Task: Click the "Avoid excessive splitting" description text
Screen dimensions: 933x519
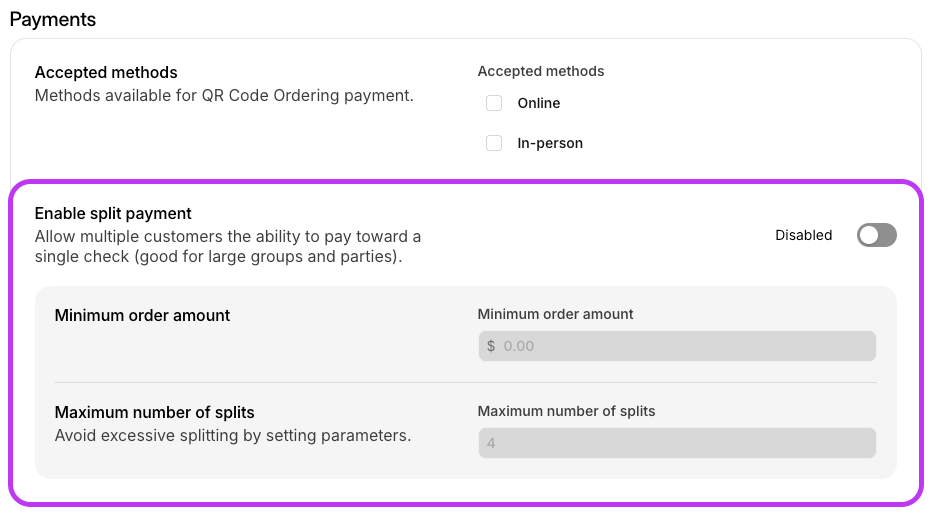Action: 232,435
